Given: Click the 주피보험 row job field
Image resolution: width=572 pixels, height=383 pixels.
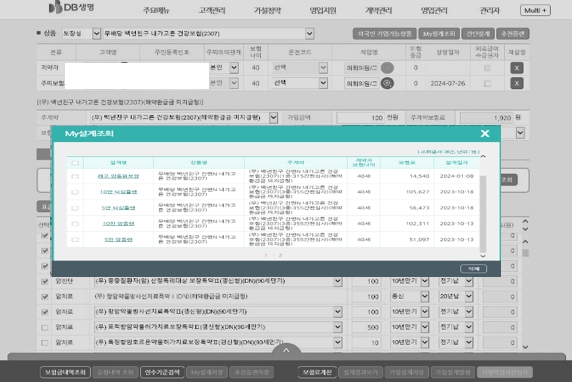Looking at the screenshot, I should (361, 84).
